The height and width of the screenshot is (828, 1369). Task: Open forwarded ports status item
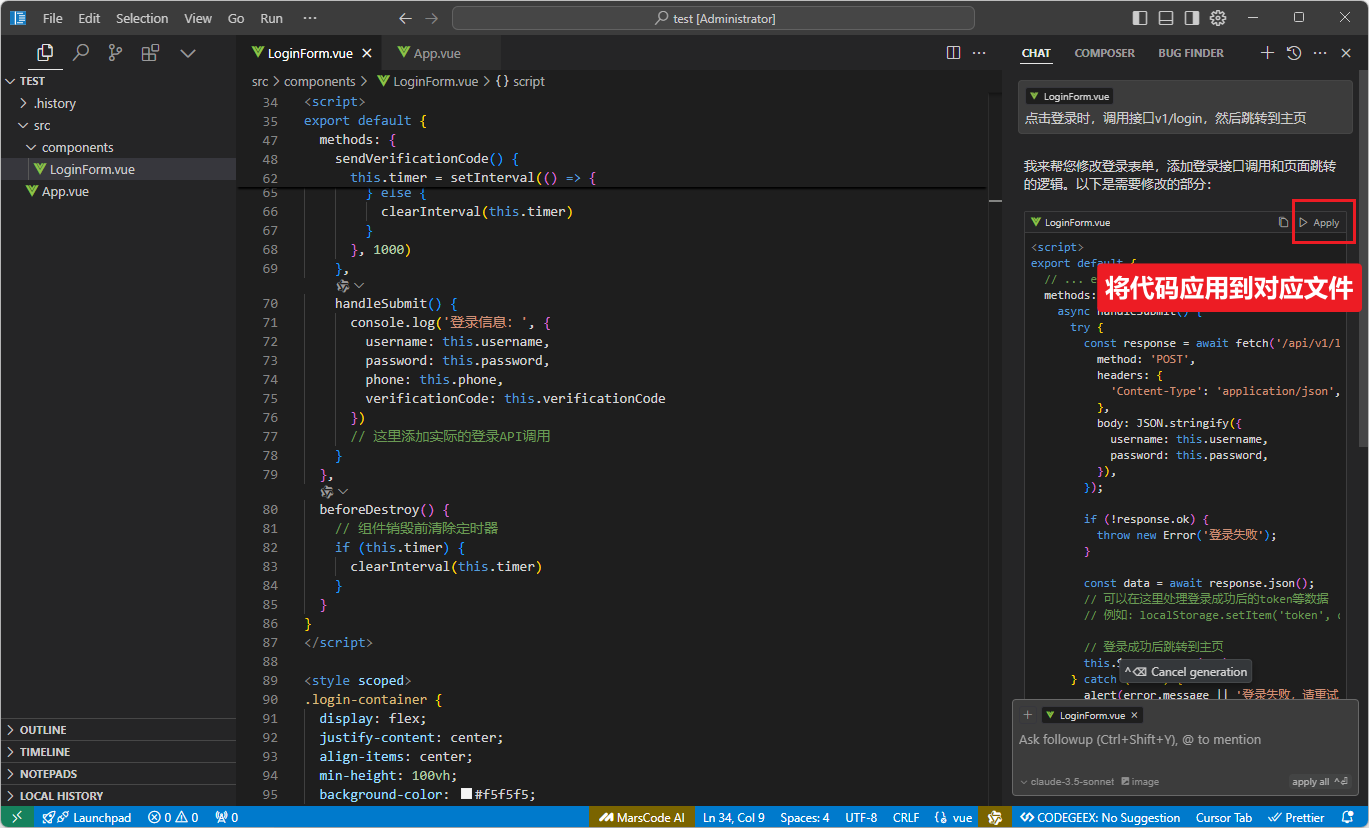tap(227, 817)
